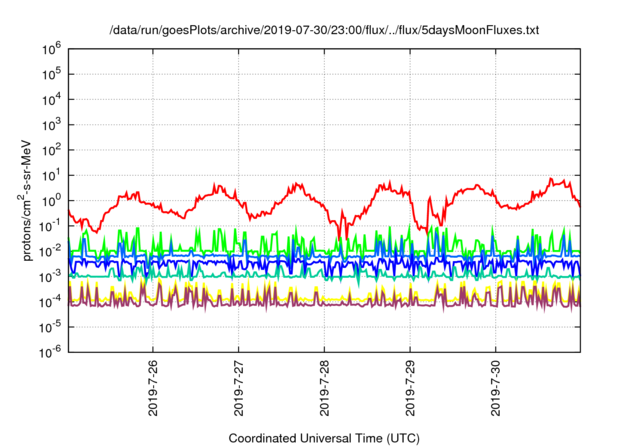Click the 2019-7-28 date label
Viewport: 640px width, 448px height.
click(x=324, y=388)
